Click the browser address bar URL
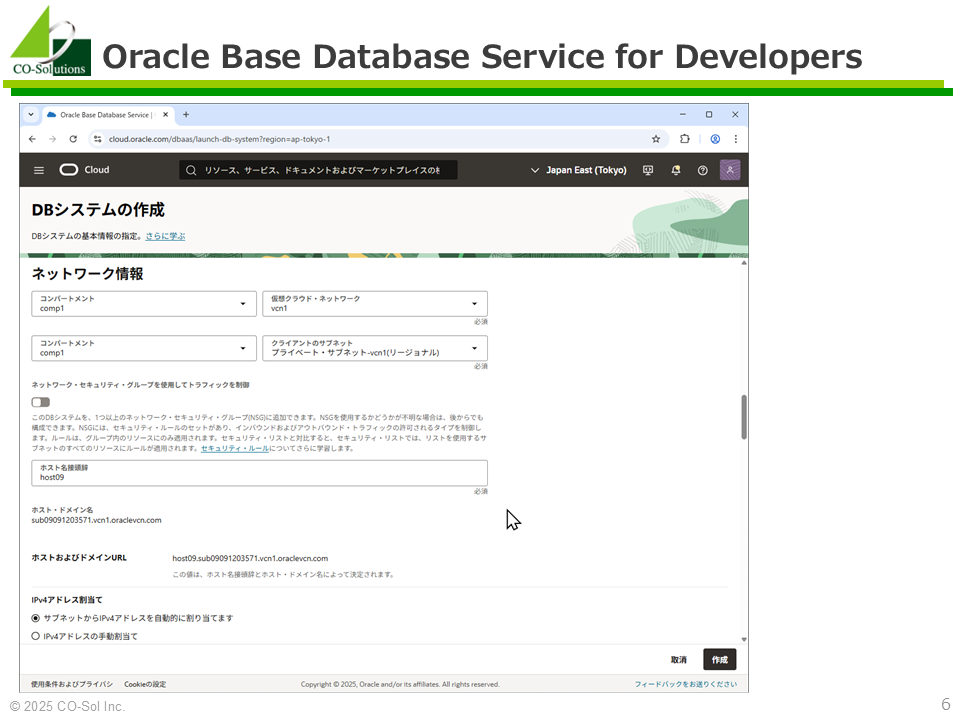Screen dimensions: 960x720 coord(219,139)
